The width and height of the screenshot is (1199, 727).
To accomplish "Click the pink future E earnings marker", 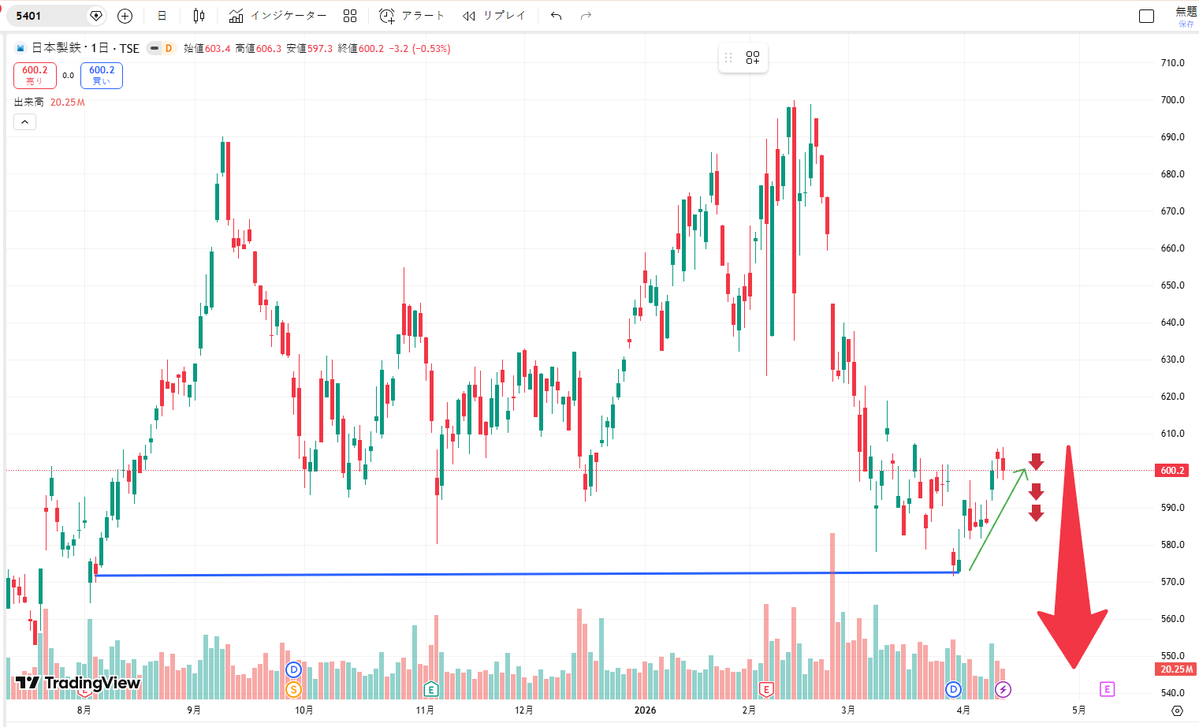I will [1106, 690].
